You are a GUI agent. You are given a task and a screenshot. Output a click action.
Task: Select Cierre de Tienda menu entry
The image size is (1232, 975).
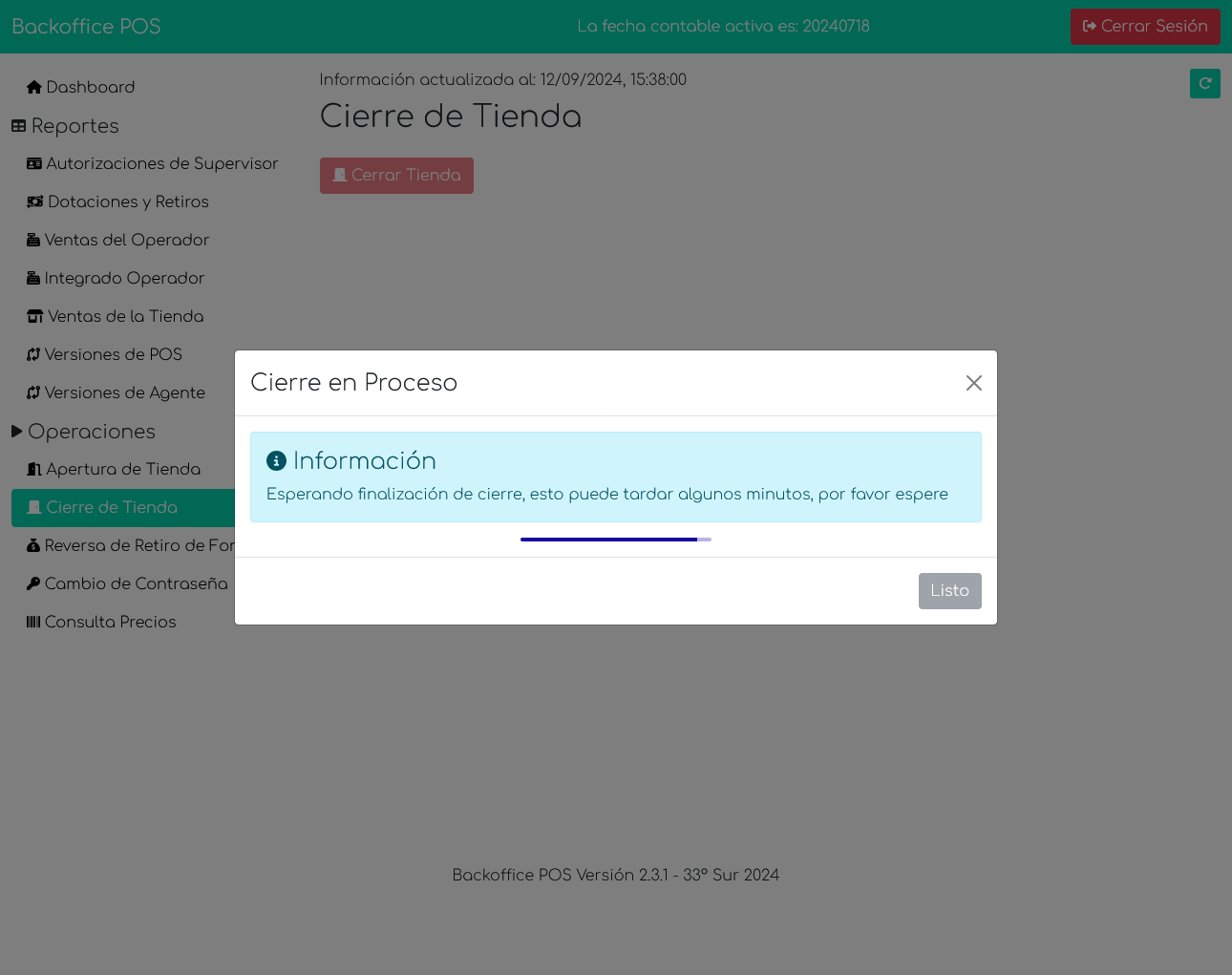pyautogui.click(x=123, y=507)
